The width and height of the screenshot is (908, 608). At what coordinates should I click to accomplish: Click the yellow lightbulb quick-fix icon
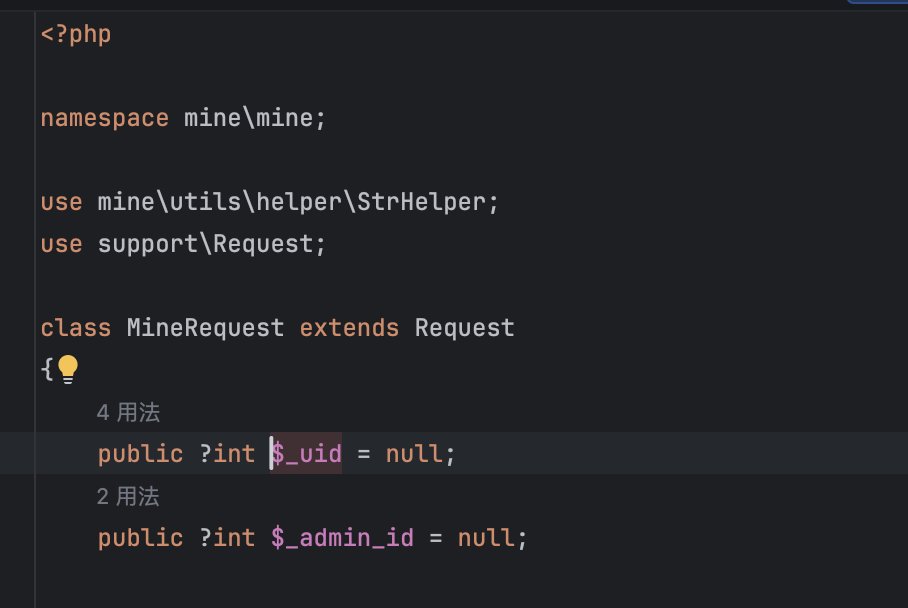coord(68,369)
